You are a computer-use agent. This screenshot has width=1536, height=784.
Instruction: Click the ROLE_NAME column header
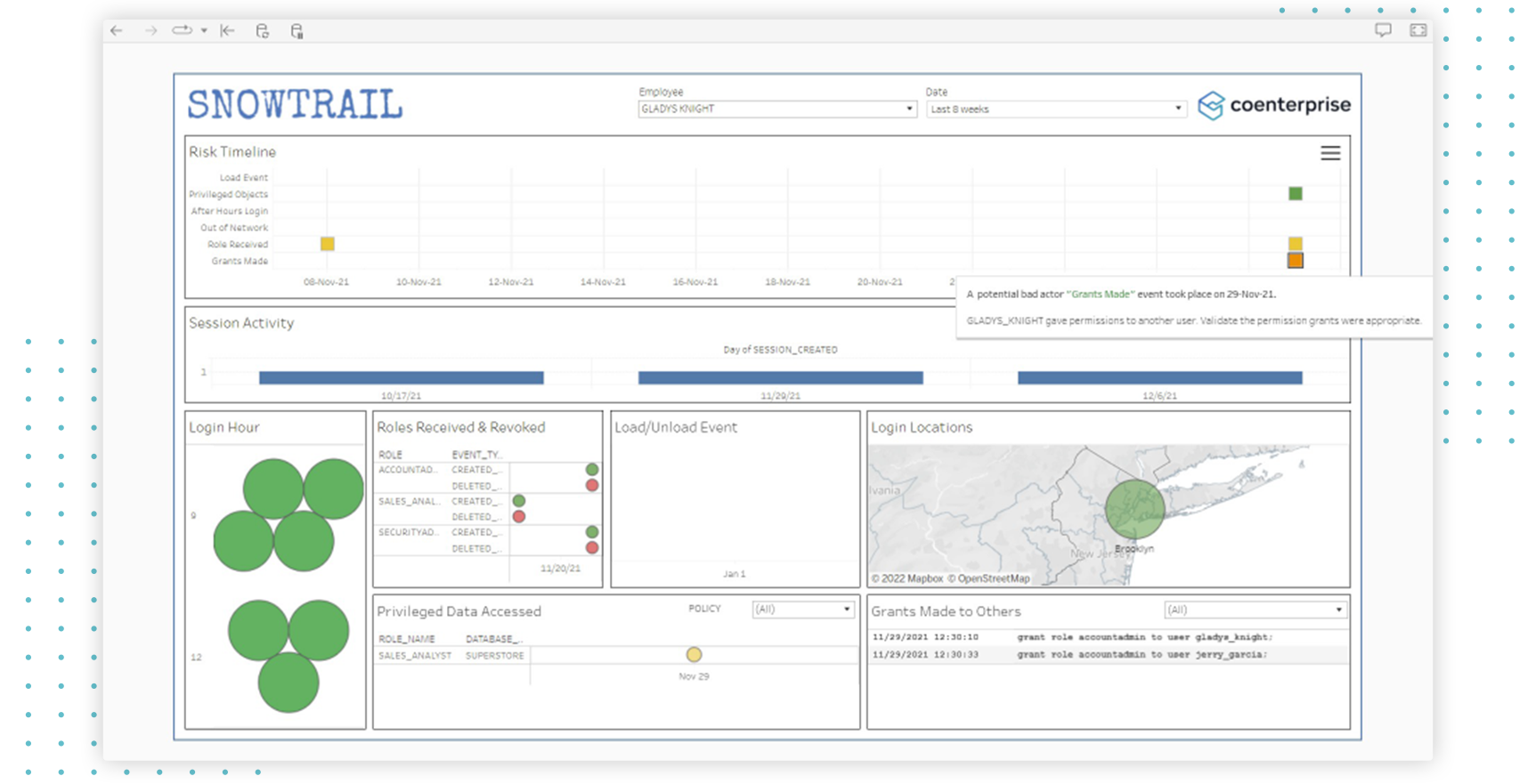[407, 639]
